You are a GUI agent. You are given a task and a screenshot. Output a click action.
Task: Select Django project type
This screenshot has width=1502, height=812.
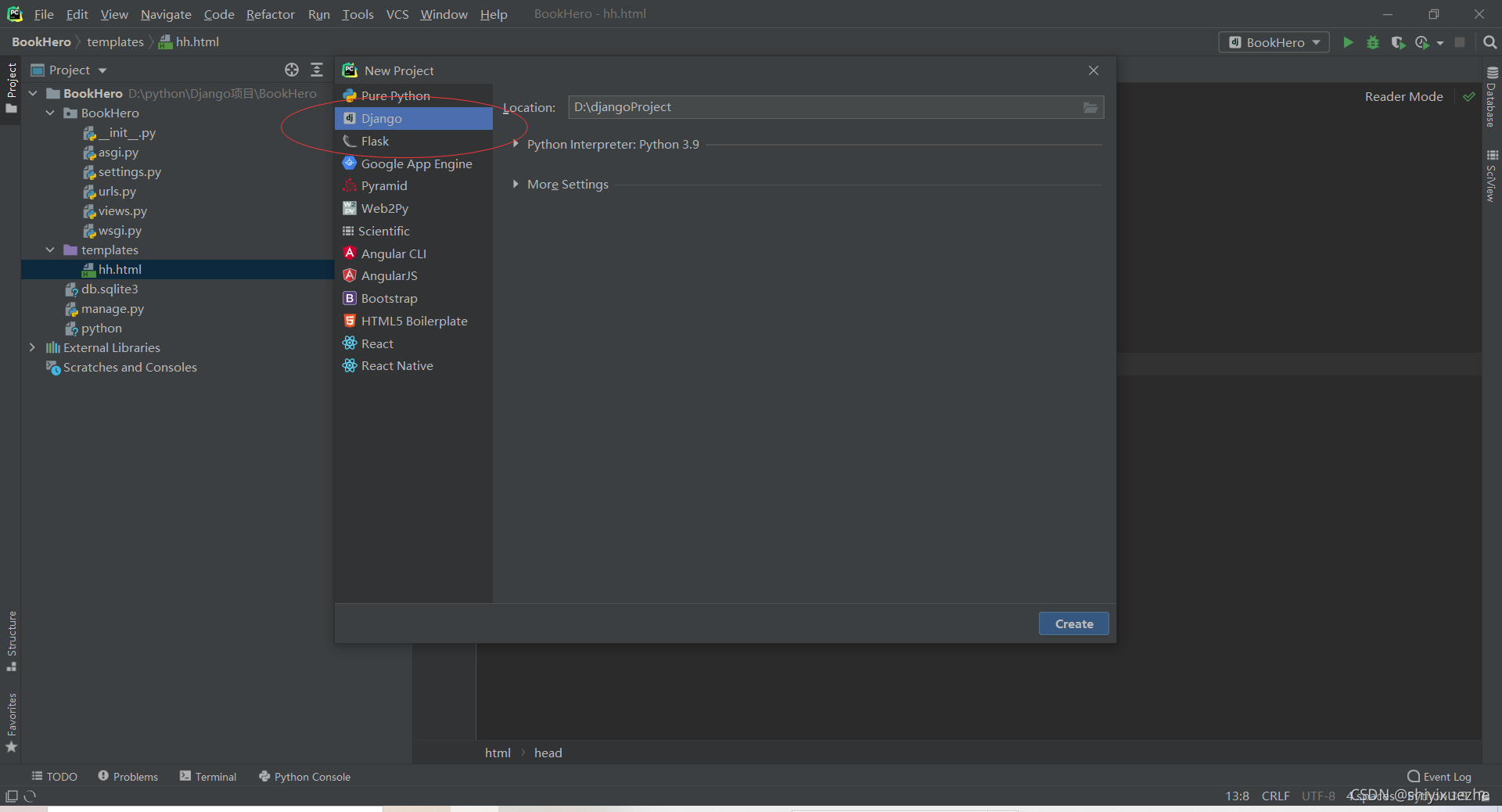(x=414, y=118)
